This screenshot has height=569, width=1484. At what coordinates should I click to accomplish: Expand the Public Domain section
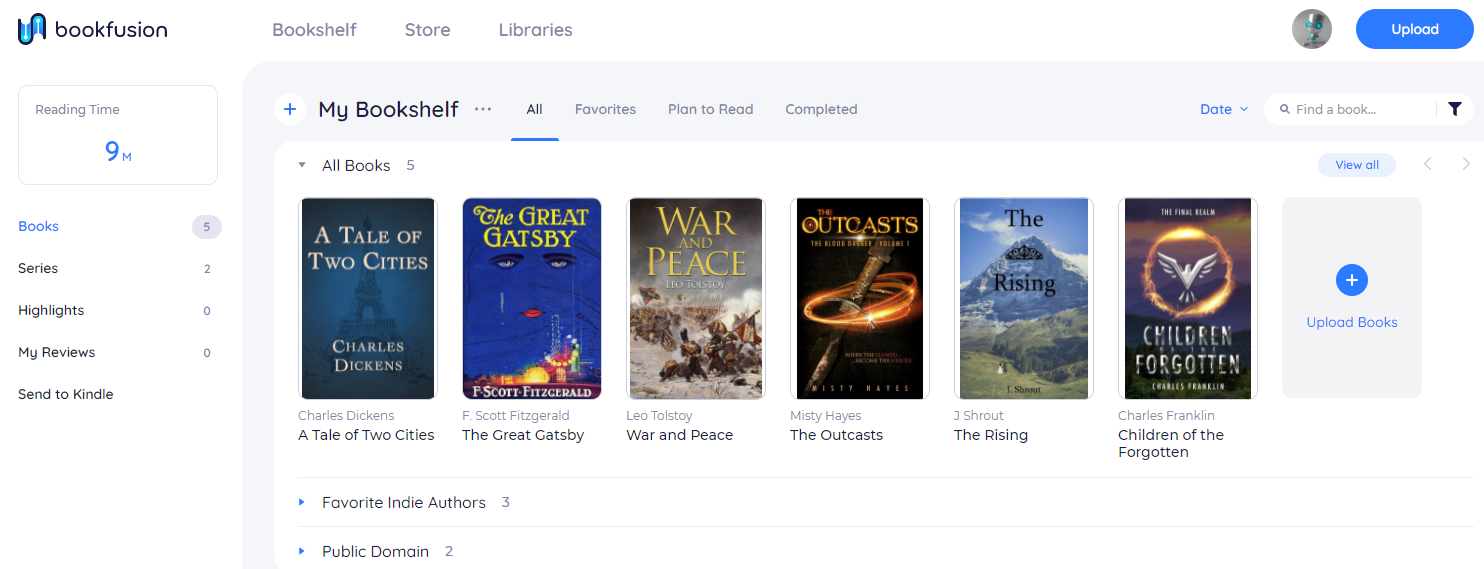pyautogui.click(x=302, y=551)
